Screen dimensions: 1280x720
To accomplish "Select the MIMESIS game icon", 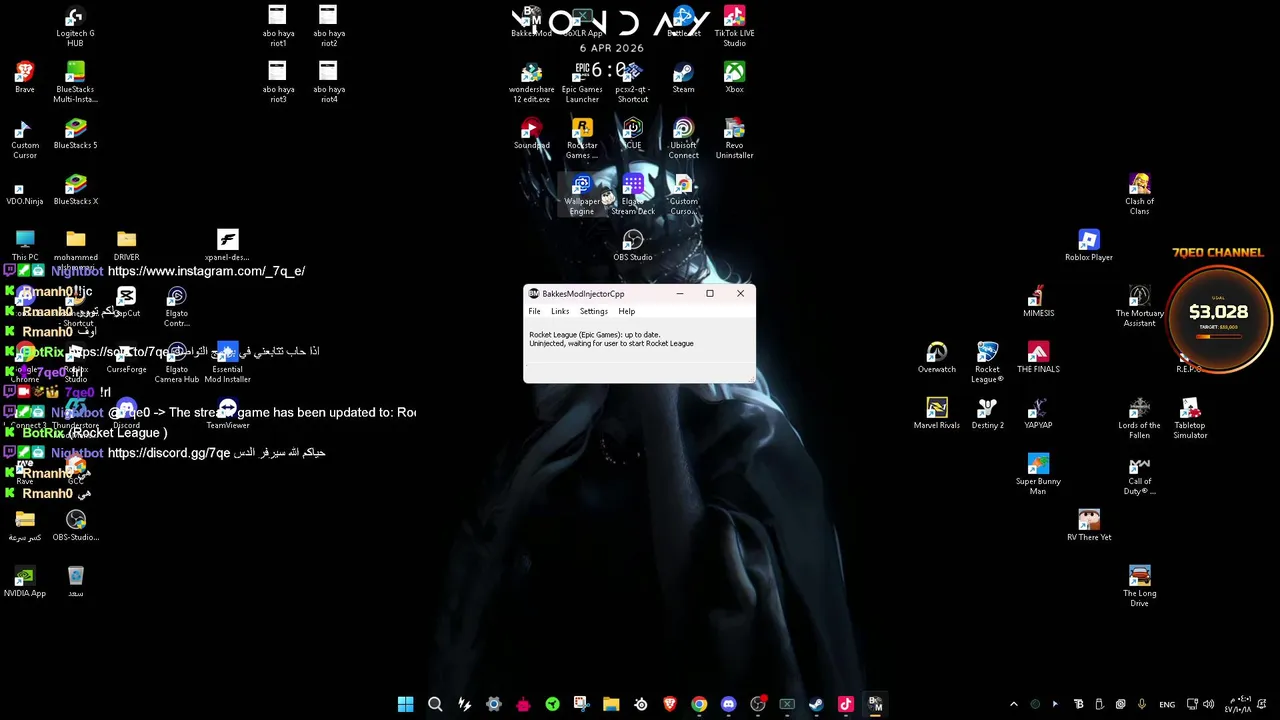I will click(1038, 302).
